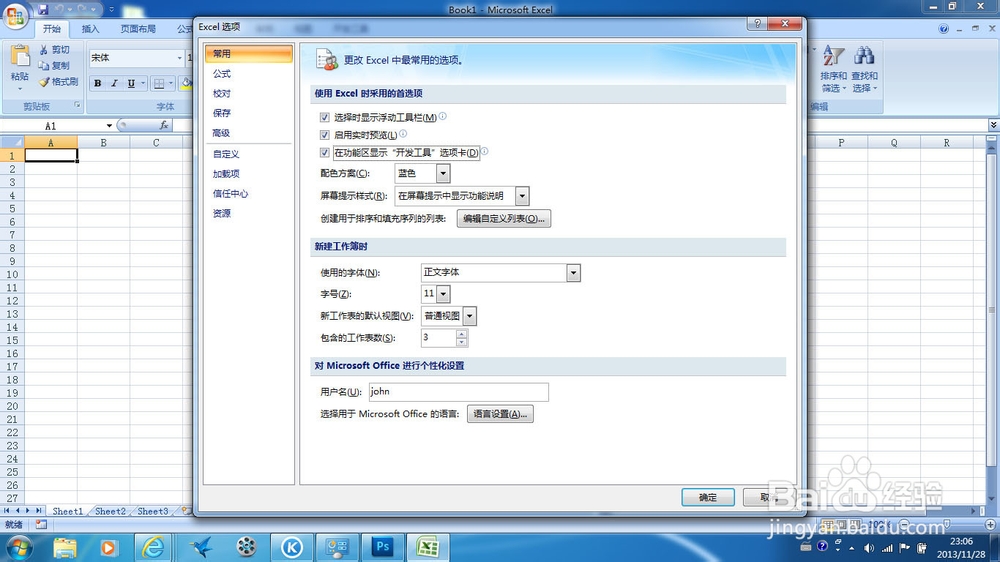Click the dialog's question-mark help button
Image resolution: width=1000 pixels, height=562 pixels.
(x=757, y=24)
